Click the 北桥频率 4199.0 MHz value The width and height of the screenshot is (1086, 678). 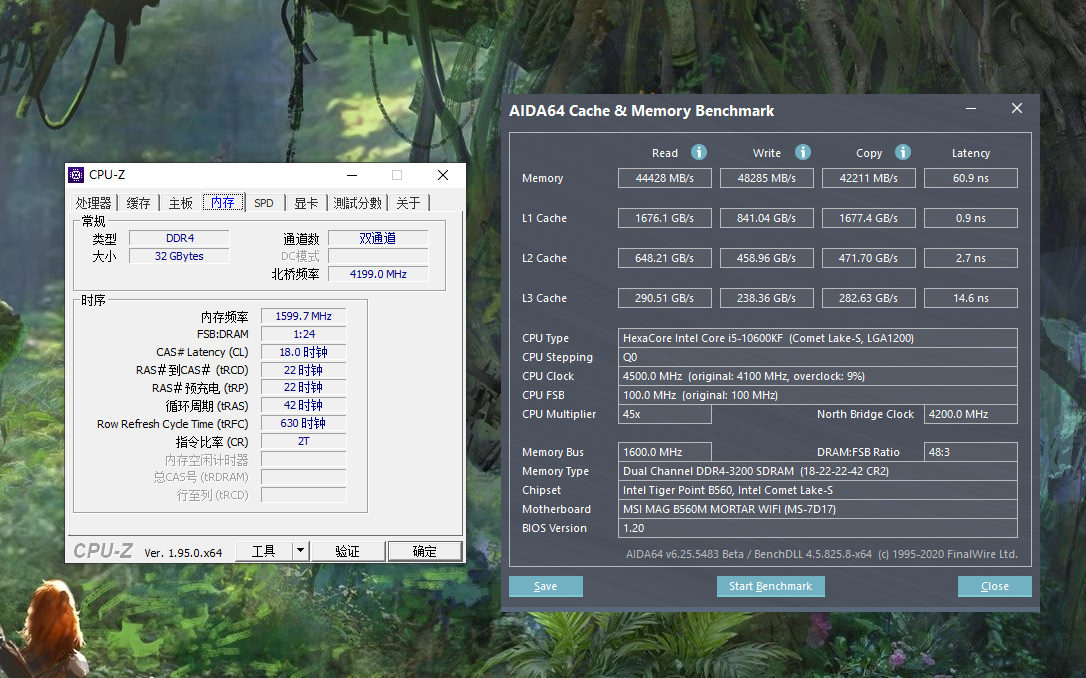coord(378,274)
